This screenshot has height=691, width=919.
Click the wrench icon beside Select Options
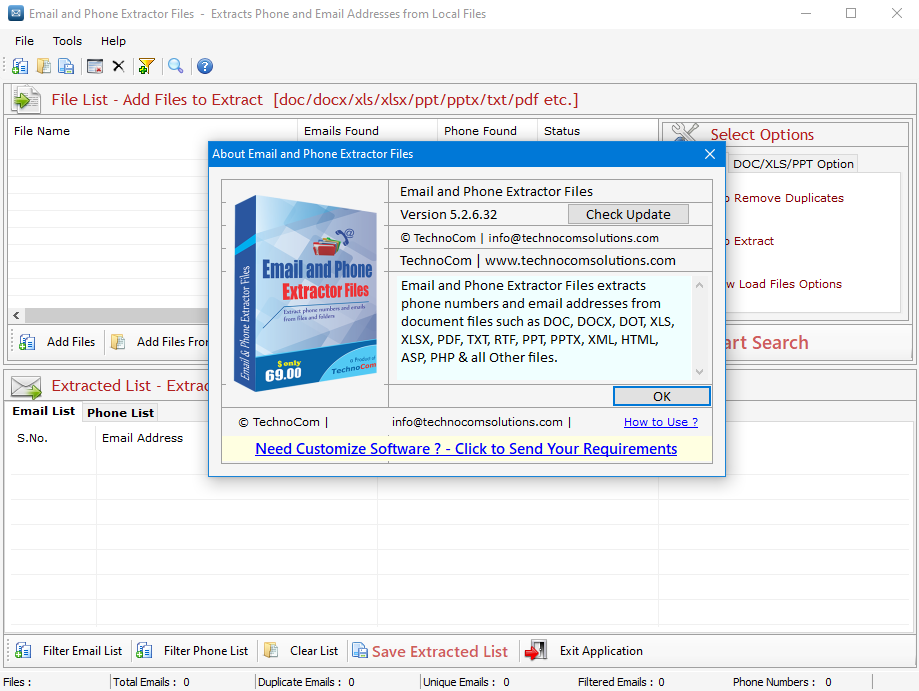point(685,132)
